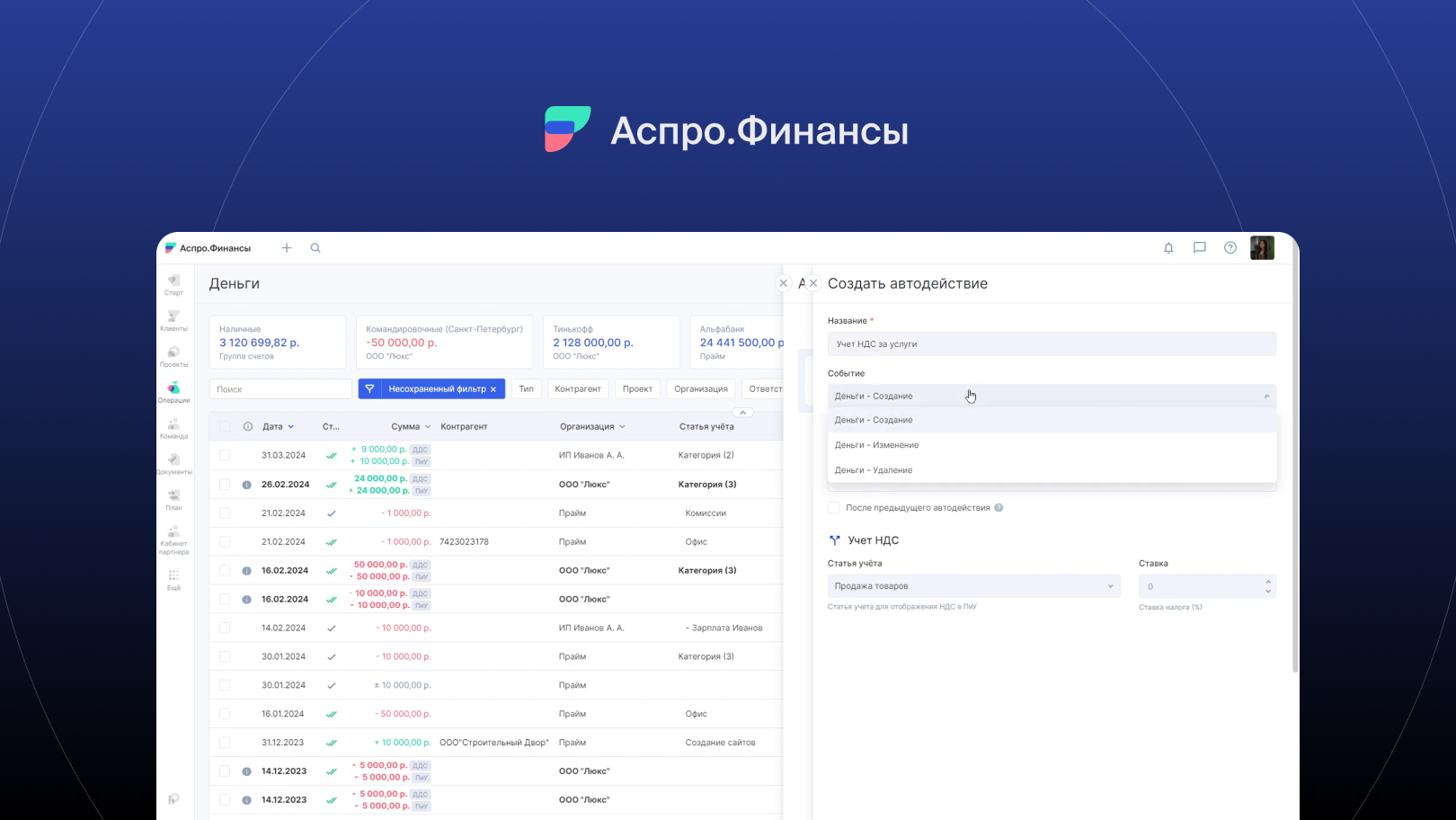Open the Контрагент filter dropdown
This screenshot has width=1456, height=820.
pos(578,388)
